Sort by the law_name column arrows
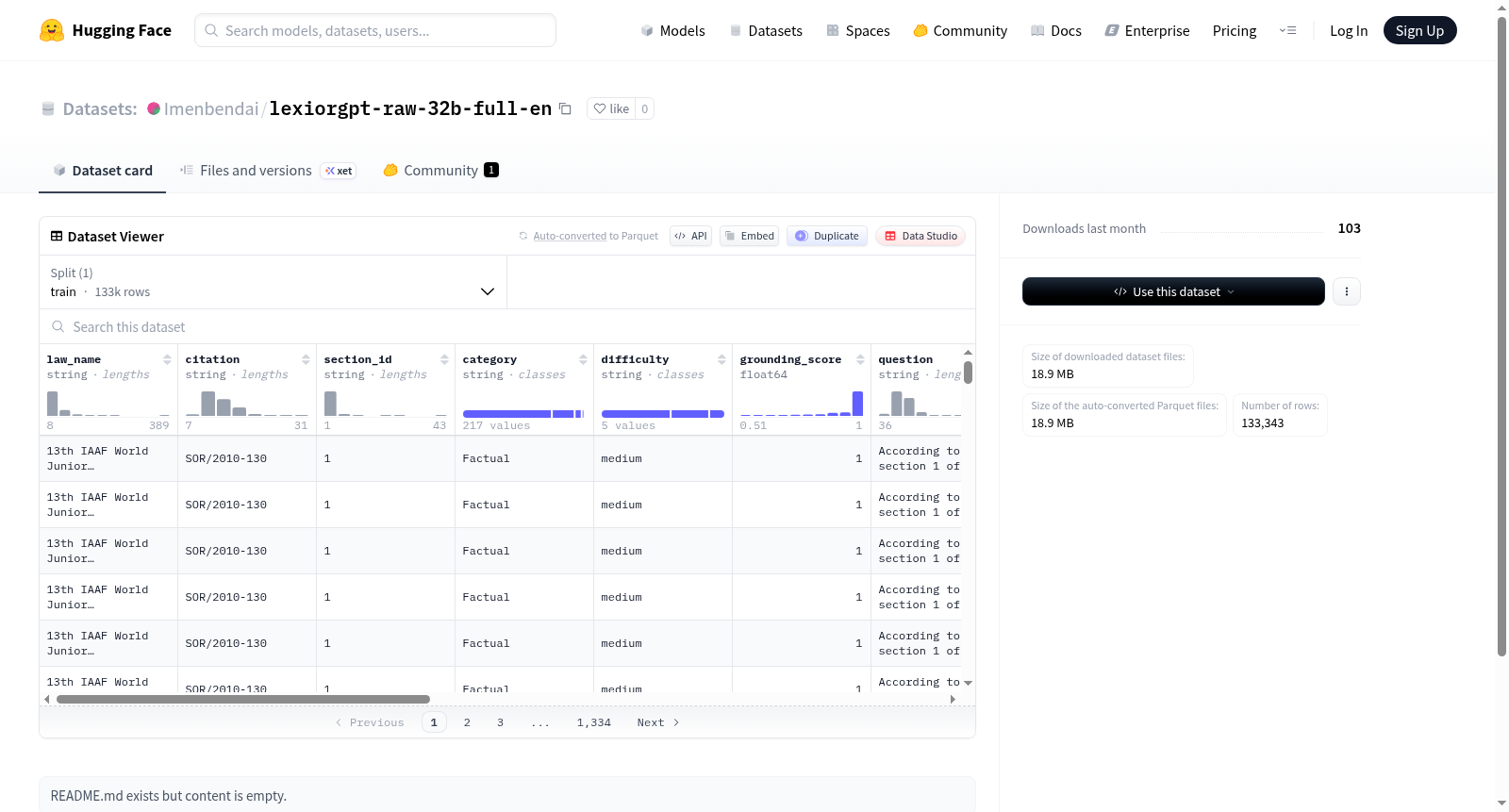The image size is (1509, 812). pos(167,359)
